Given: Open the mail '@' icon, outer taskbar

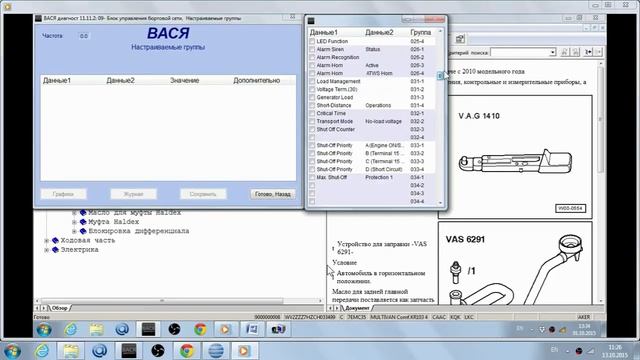Looking at the screenshot, I should coord(100,351).
